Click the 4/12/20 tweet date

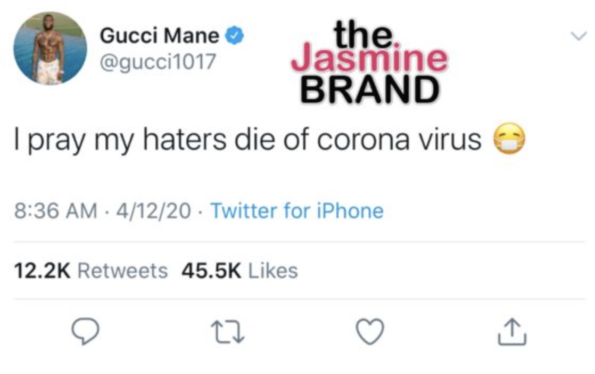click(x=153, y=211)
